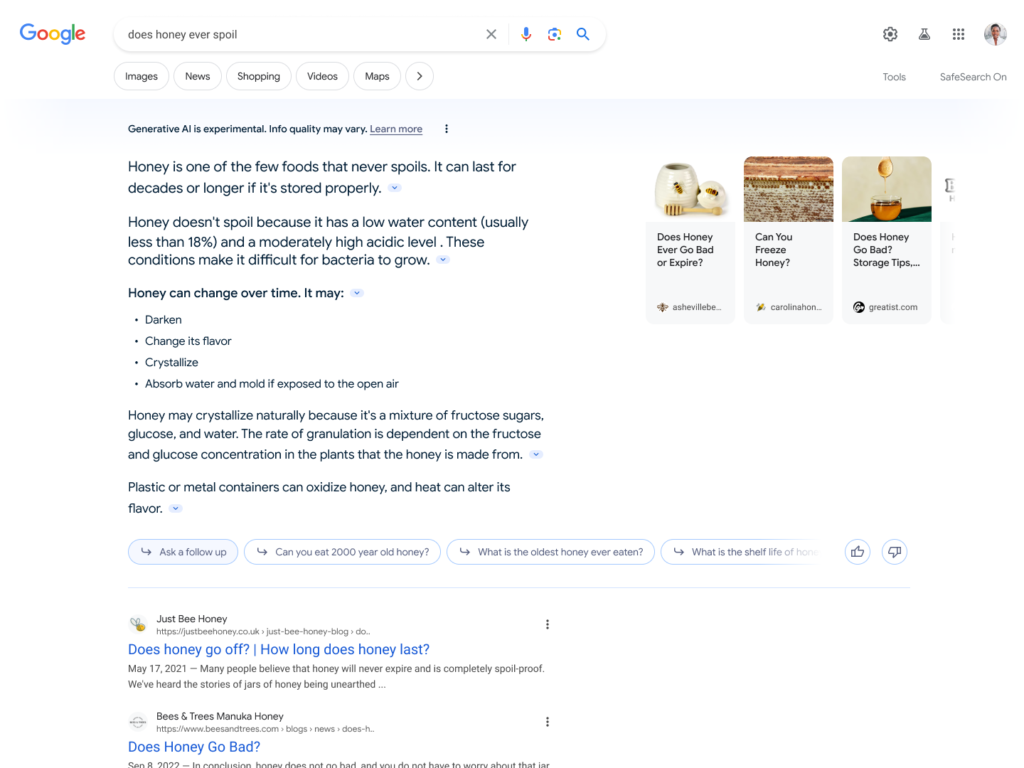Open "Can You Freeze Honey?" card

788,240
